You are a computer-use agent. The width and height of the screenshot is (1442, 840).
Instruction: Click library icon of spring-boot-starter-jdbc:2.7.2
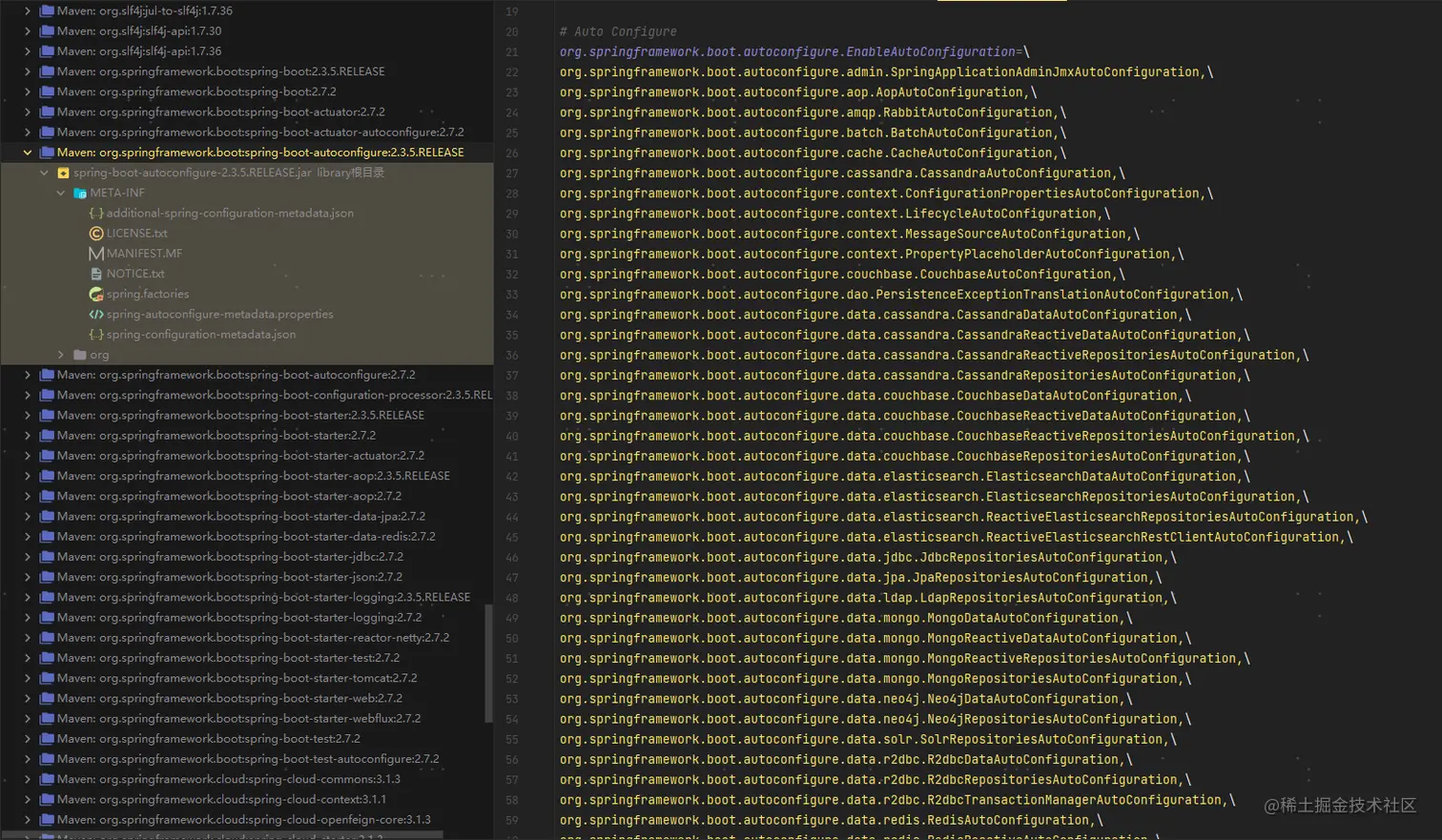47,557
